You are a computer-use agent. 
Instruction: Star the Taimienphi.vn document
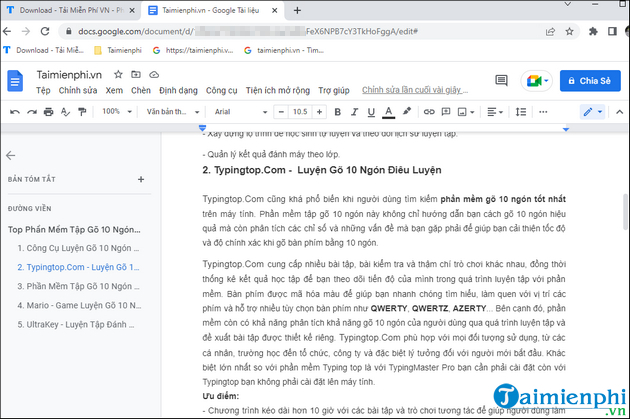pos(118,74)
